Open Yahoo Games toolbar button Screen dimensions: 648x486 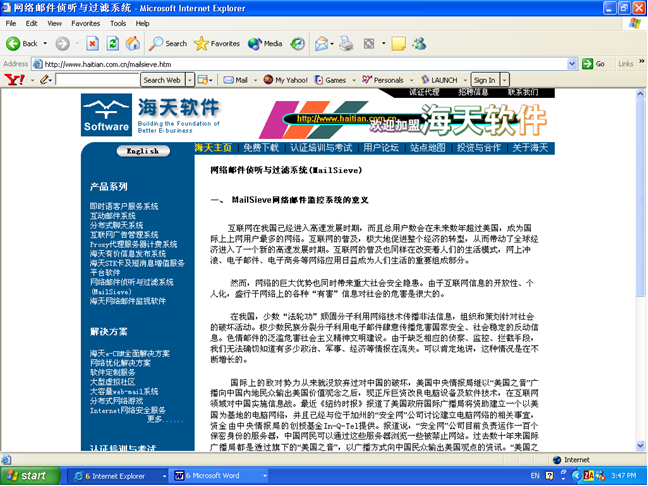330,80
